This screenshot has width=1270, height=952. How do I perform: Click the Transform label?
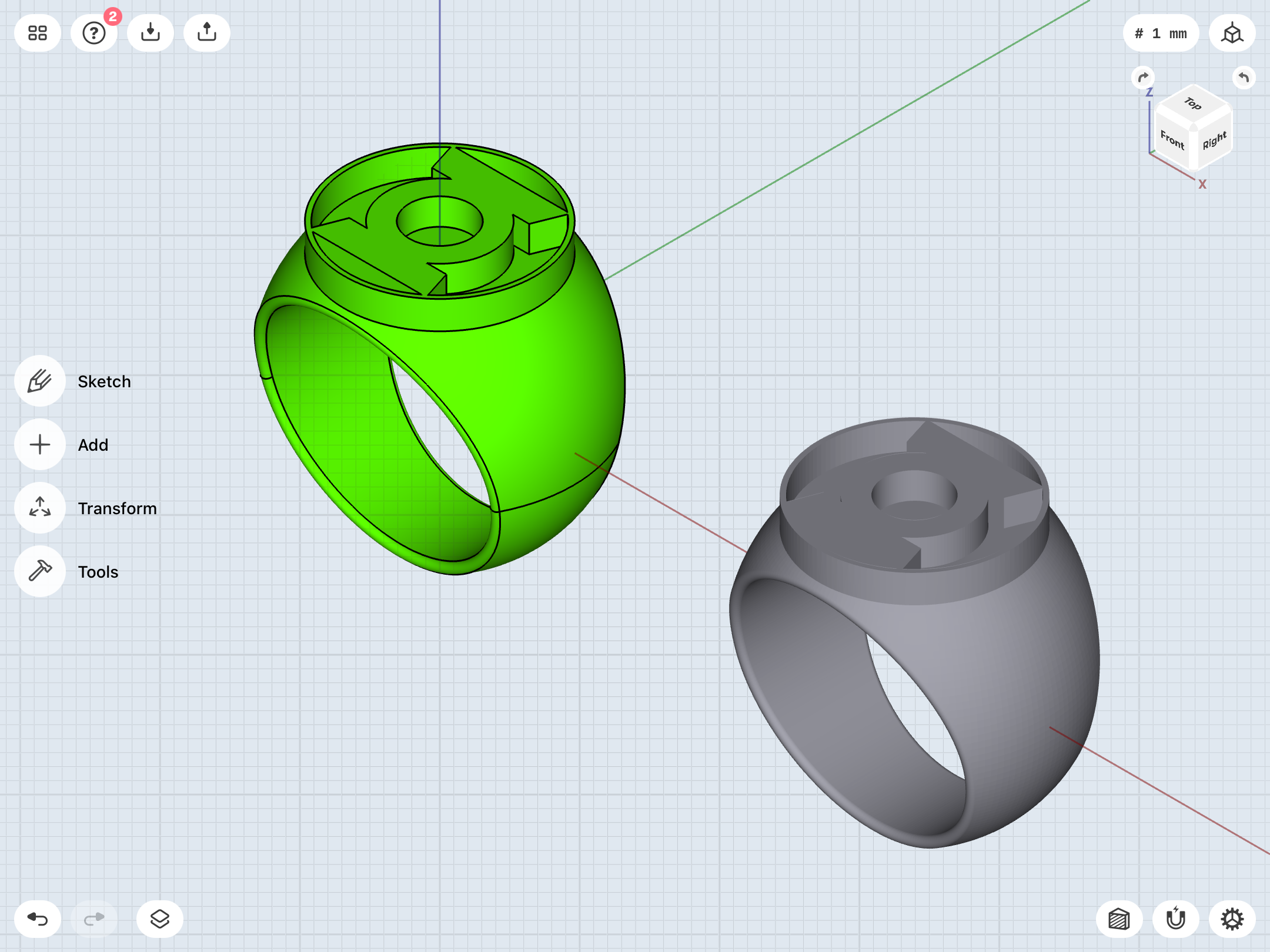pos(118,508)
